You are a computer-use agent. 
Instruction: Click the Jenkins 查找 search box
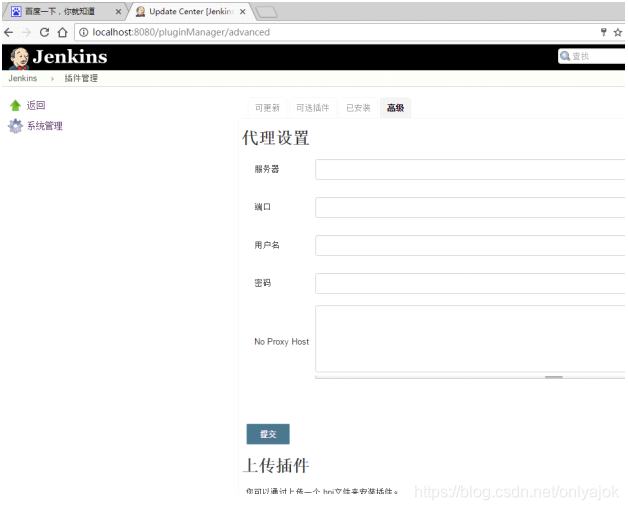tap(592, 56)
